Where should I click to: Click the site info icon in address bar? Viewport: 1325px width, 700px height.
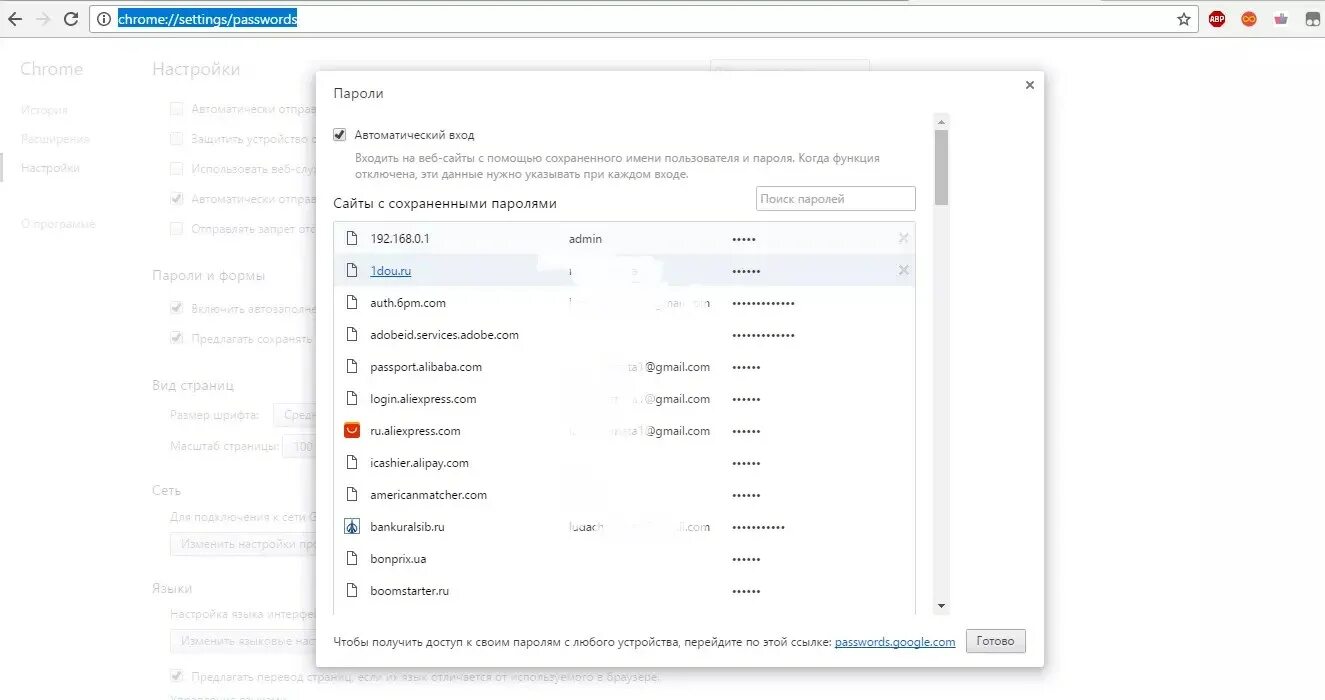[x=103, y=18]
